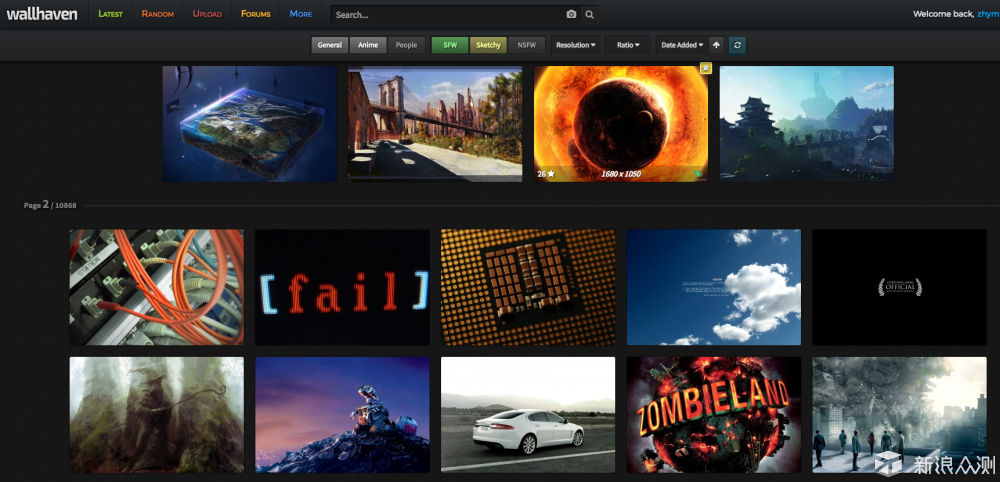
Task: Enable the NSFW purity filter
Action: point(527,45)
